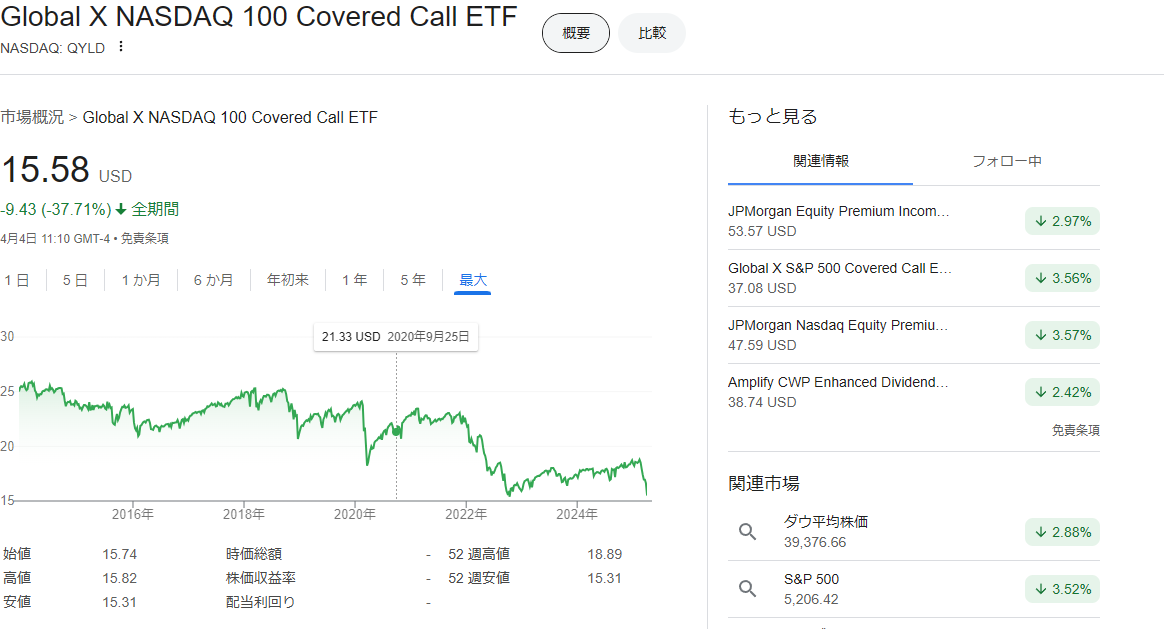Click the 3.57% change badge for JPMorgan Nasdaq Equity

(1062, 335)
